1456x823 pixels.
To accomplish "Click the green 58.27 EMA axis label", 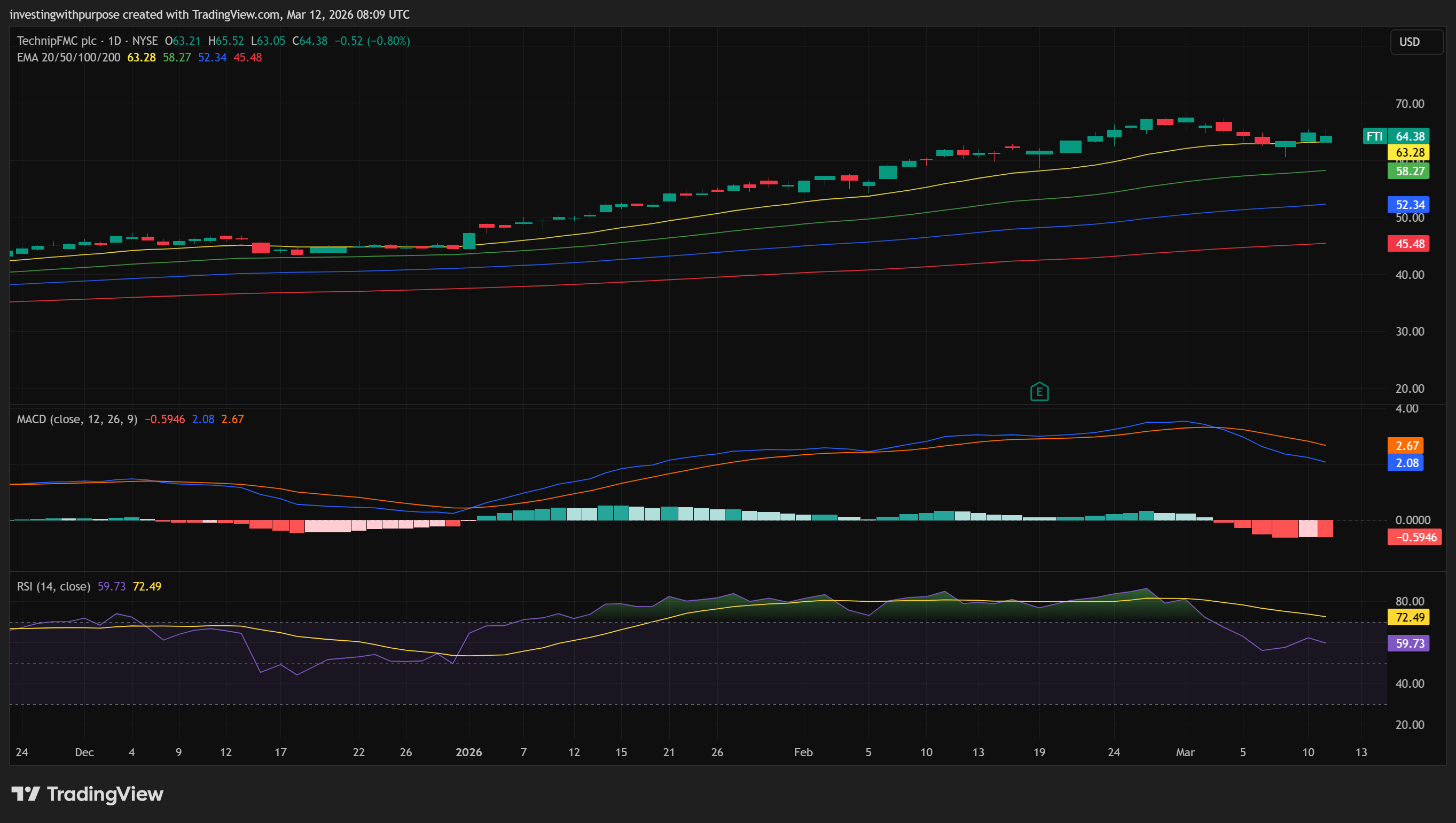I will coord(1409,171).
